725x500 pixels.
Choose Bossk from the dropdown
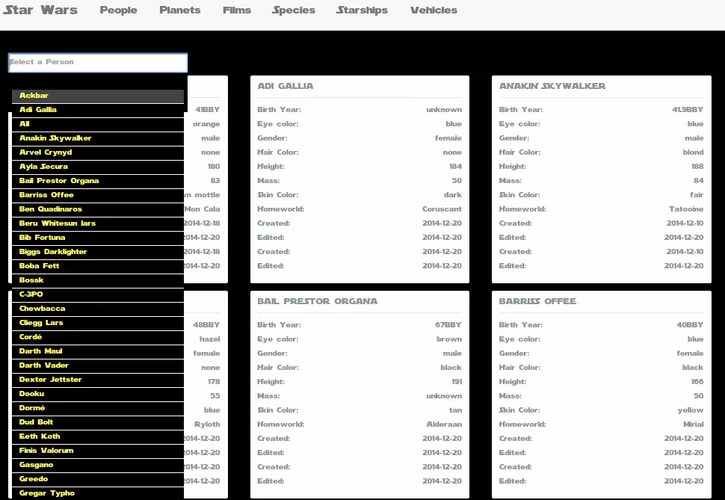[98, 280]
